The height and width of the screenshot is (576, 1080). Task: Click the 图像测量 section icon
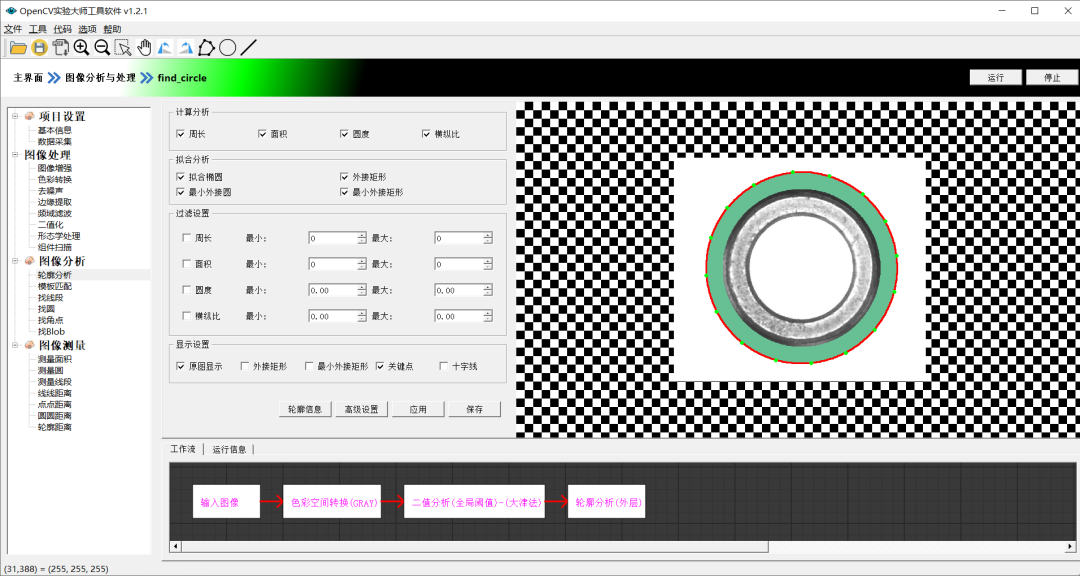30,345
